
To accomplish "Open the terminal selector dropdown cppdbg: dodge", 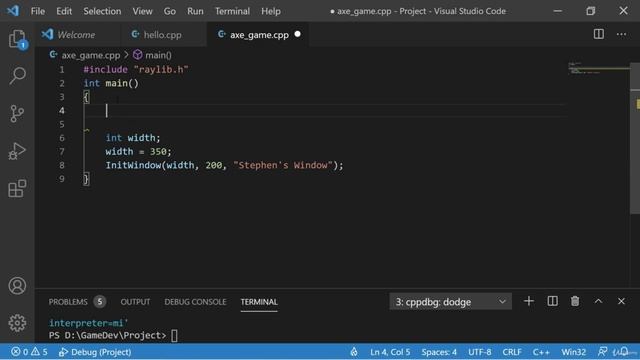I will click(451, 302).
